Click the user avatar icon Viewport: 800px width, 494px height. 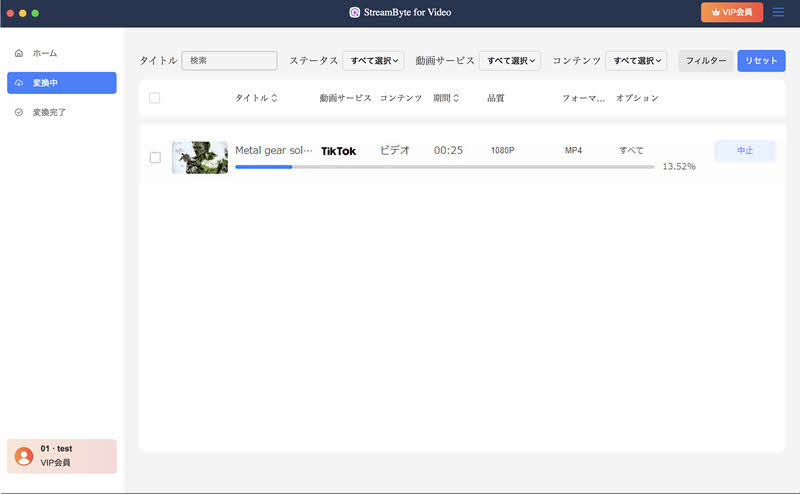tap(24, 456)
